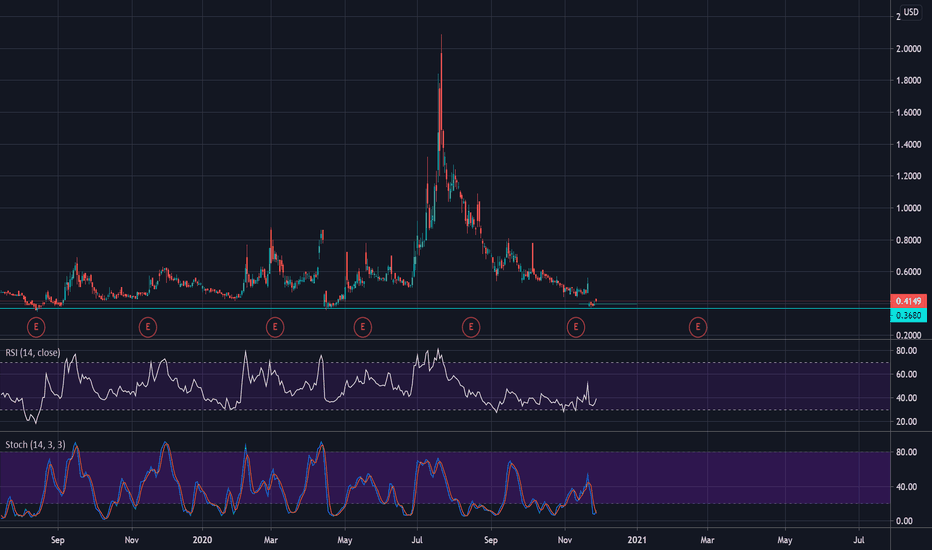Select the earnings E marker above Mar 2020
Screen dimensions: 932x550
tap(275, 327)
